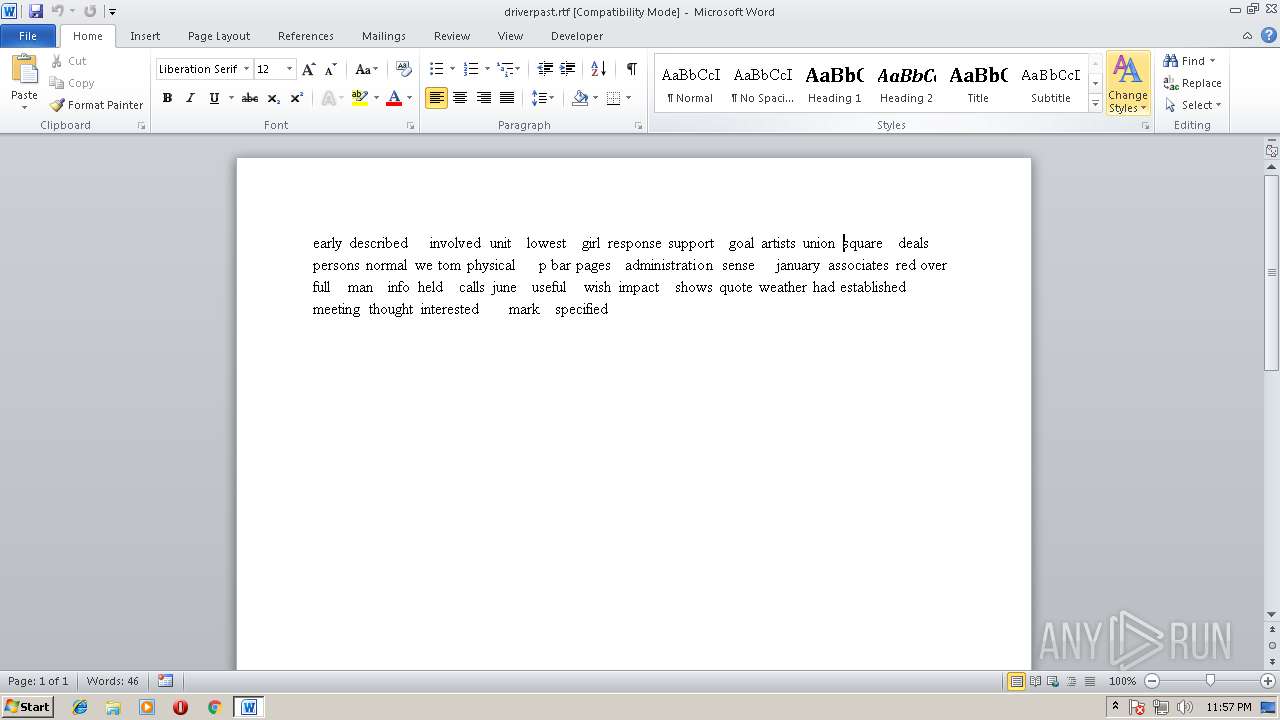Click the word 'administration' in document
1280x720 pixels.
(x=669, y=265)
